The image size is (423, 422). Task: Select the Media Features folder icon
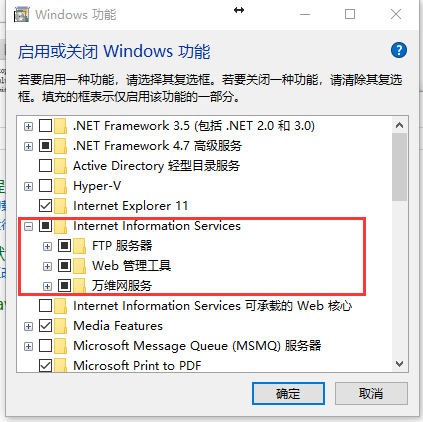[x=60, y=326]
